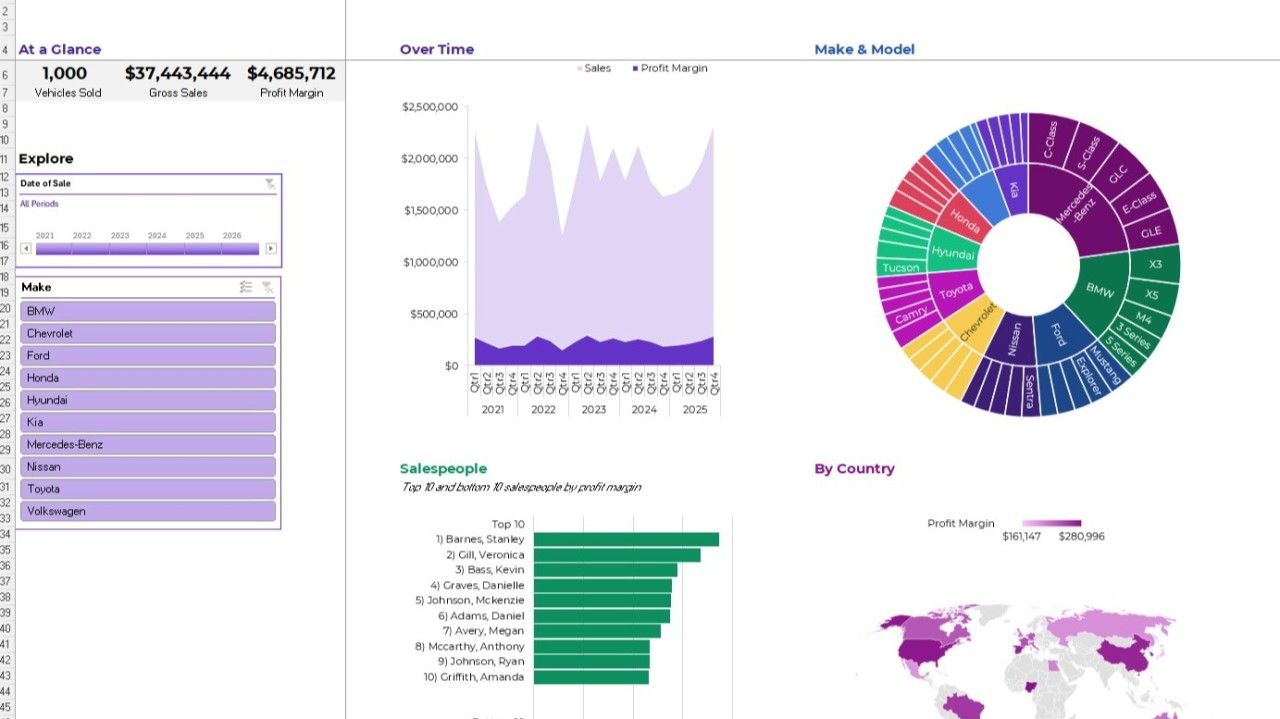The image size is (1280, 719).
Task: Open the All Periods time-level dropdown
Action: point(39,204)
